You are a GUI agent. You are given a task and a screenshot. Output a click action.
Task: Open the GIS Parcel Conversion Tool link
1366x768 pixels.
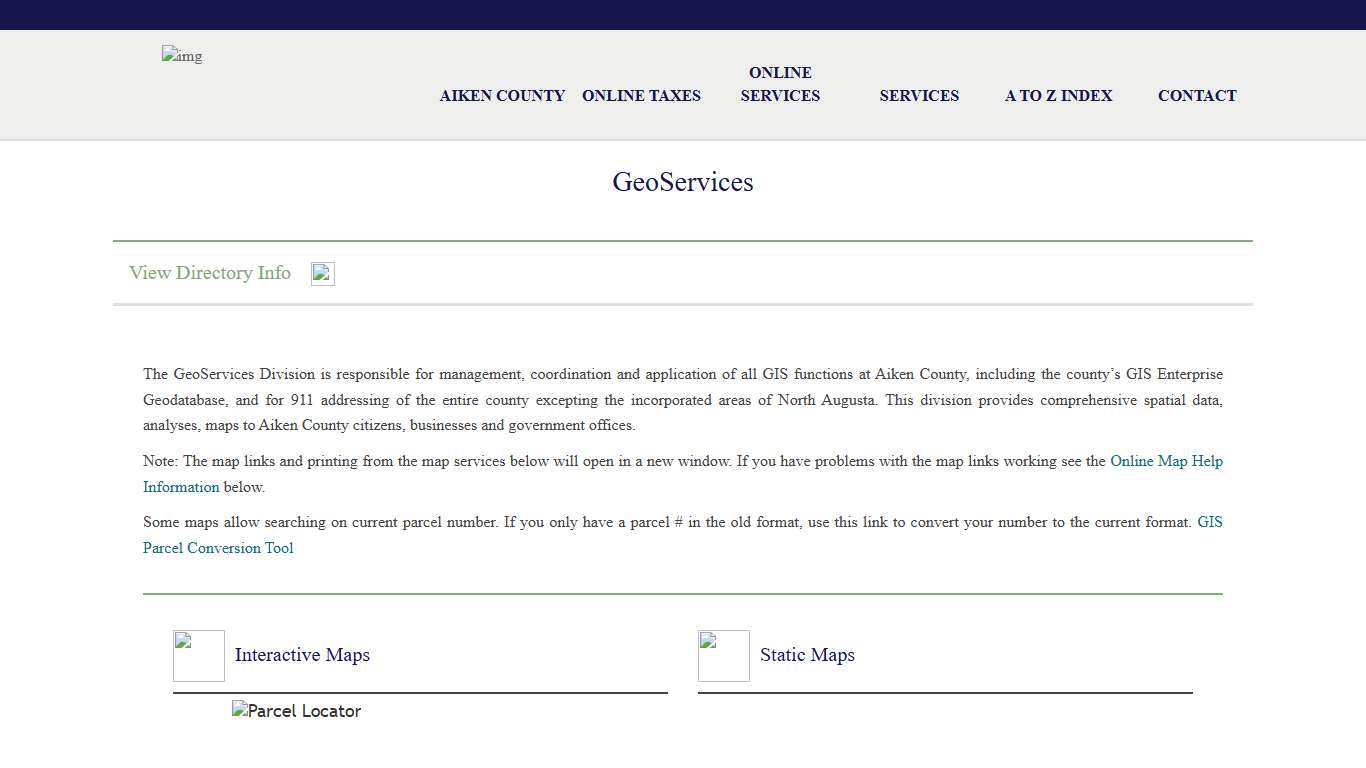218,547
